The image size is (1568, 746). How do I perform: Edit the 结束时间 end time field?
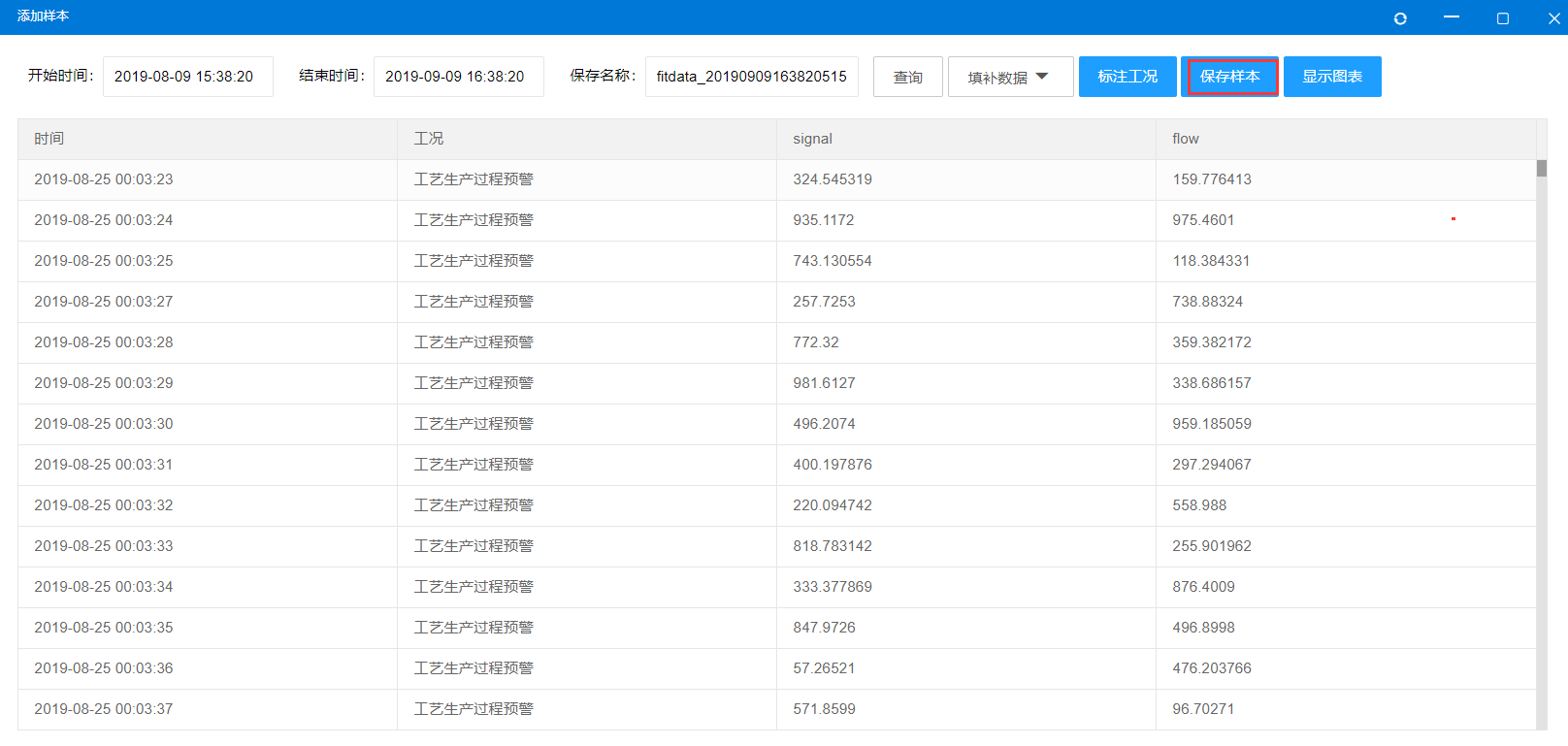458,77
